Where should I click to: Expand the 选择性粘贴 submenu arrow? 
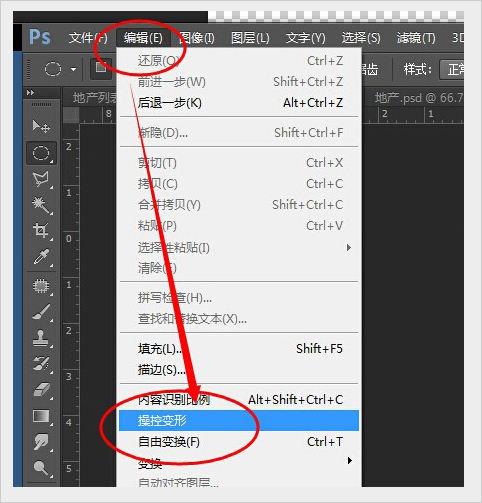349,247
